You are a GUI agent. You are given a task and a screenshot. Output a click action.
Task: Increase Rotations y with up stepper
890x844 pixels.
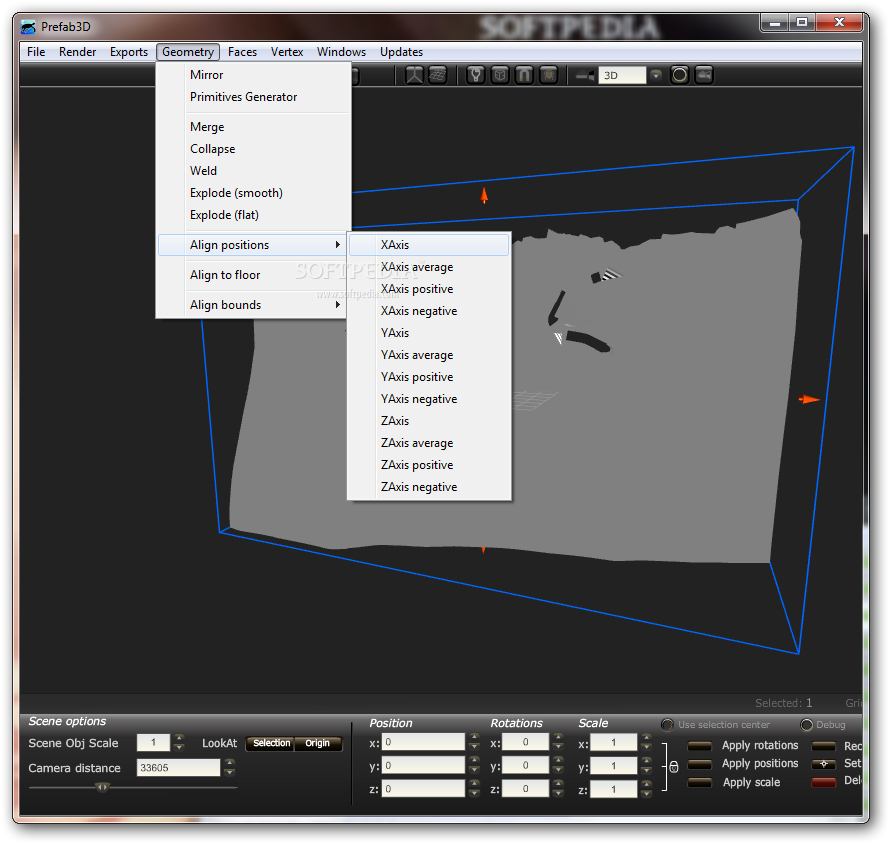(x=559, y=761)
